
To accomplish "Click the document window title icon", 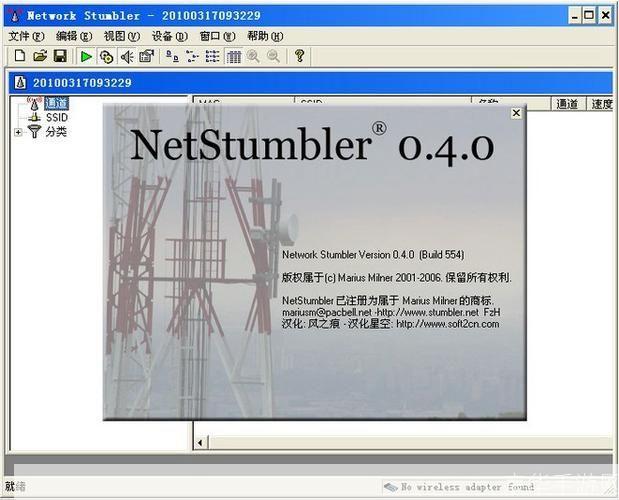I will (x=20, y=83).
